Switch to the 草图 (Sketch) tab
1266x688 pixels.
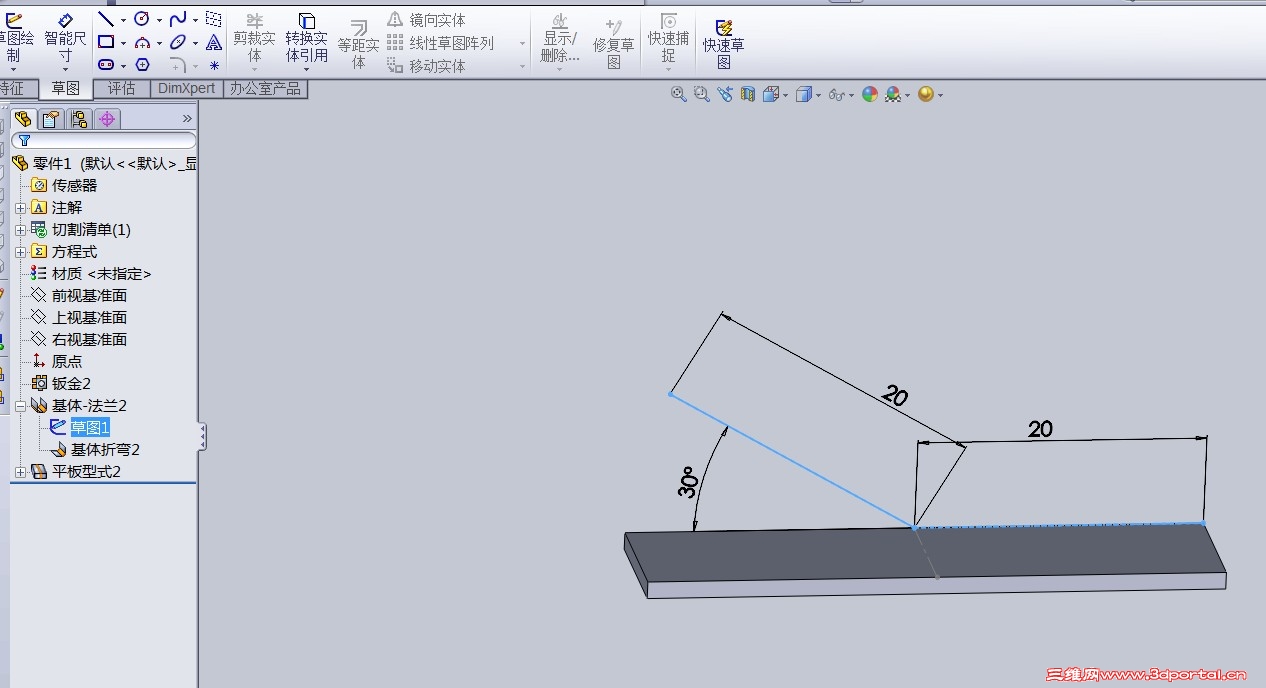[x=66, y=88]
